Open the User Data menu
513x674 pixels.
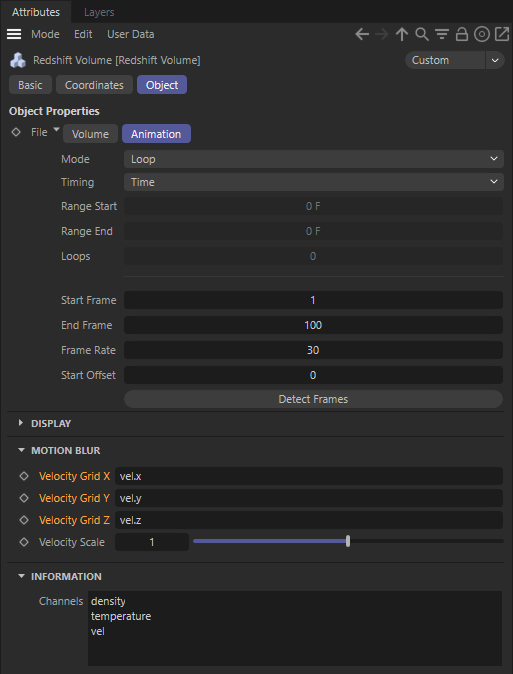coord(131,34)
